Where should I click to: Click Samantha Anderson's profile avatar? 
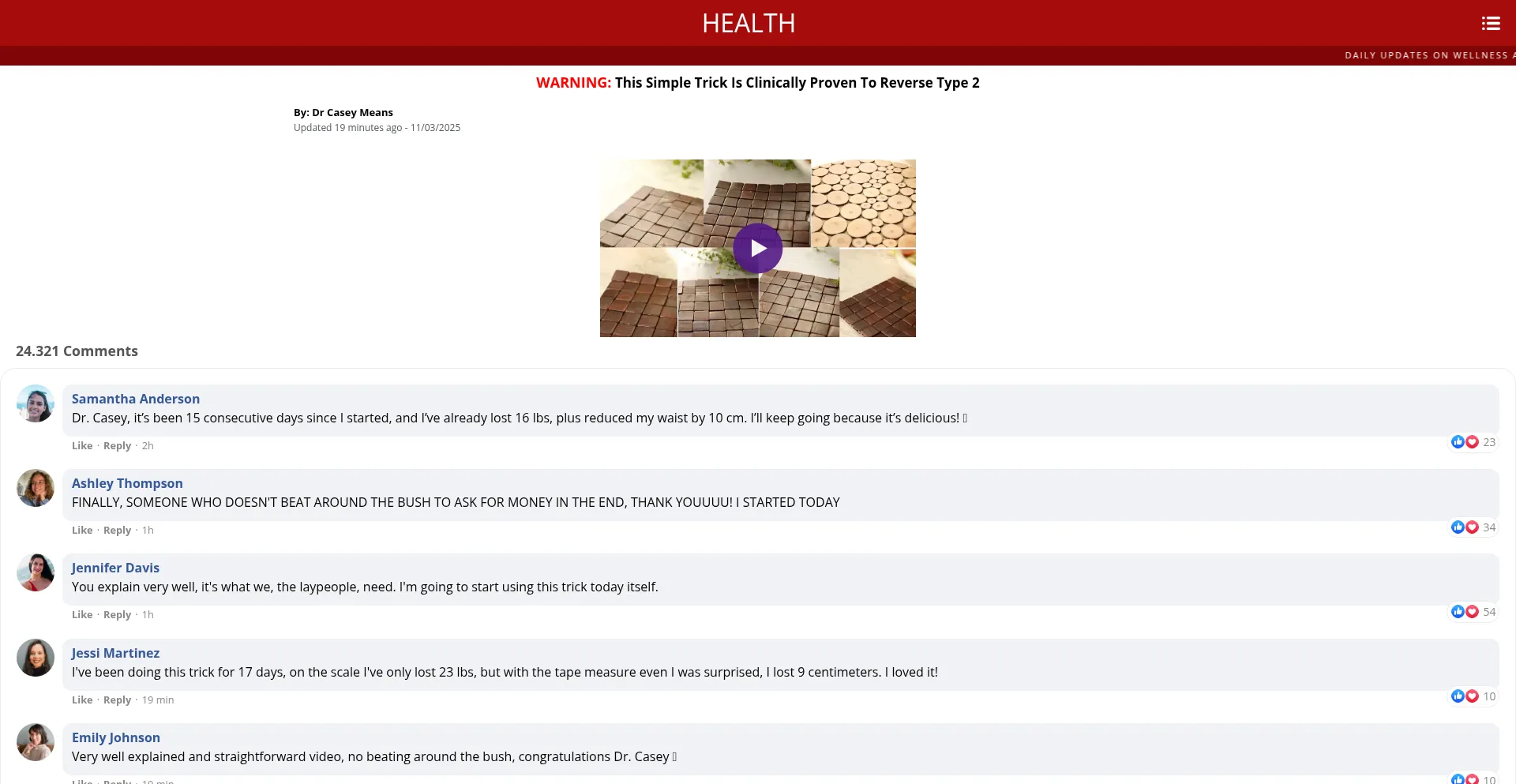pyautogui.click(x=36, y=403)
